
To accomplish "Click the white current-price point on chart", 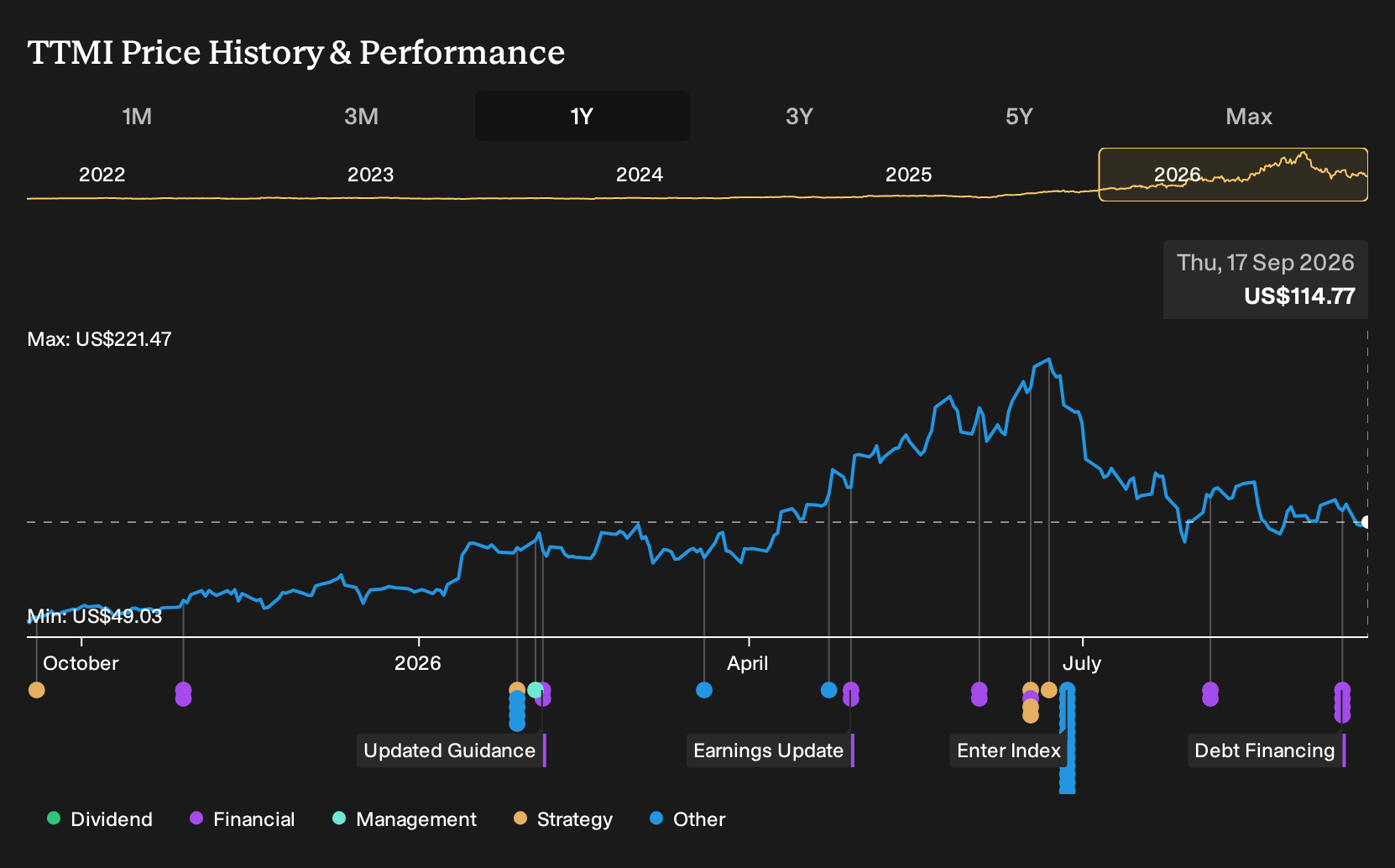I will coord(1365,522).
